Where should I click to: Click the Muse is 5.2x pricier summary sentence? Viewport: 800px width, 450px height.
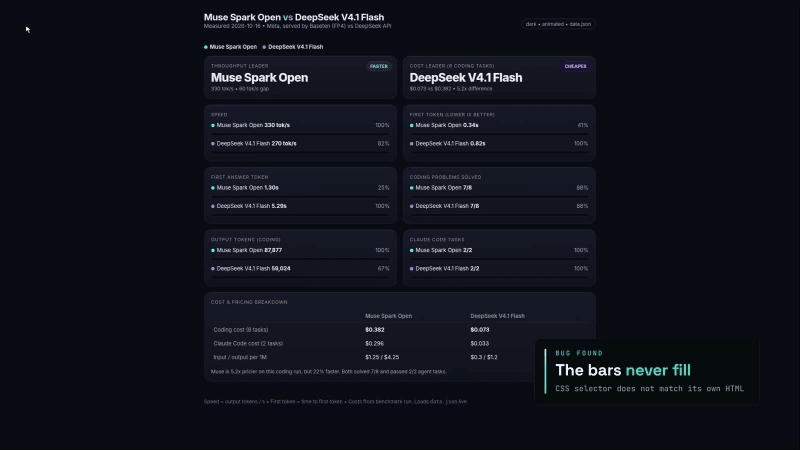point(329,371)
